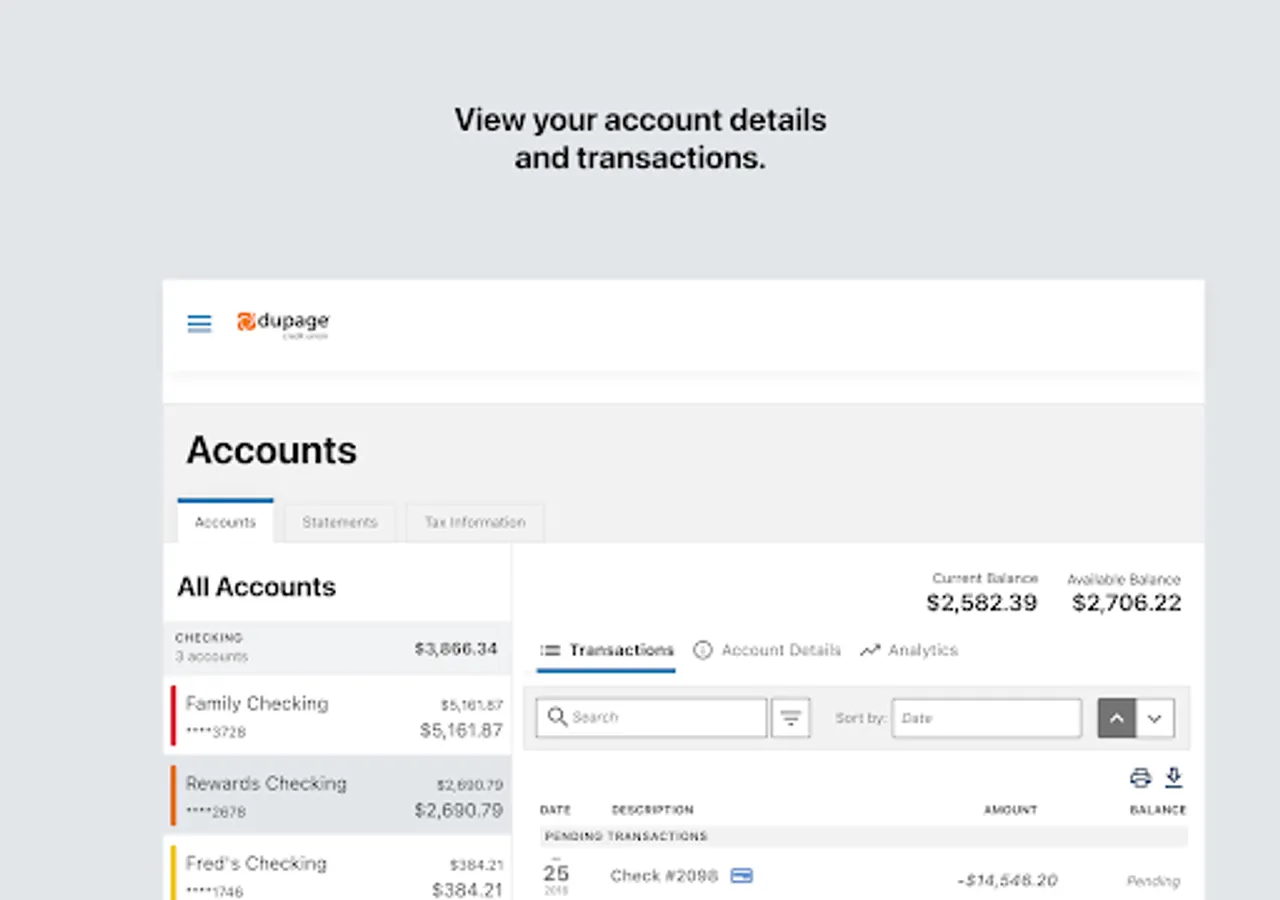Image resolution: width=1280 pixels, height=900 pixels.
Task: Click the magnifier icon in the search box
Action: (557, 717)
